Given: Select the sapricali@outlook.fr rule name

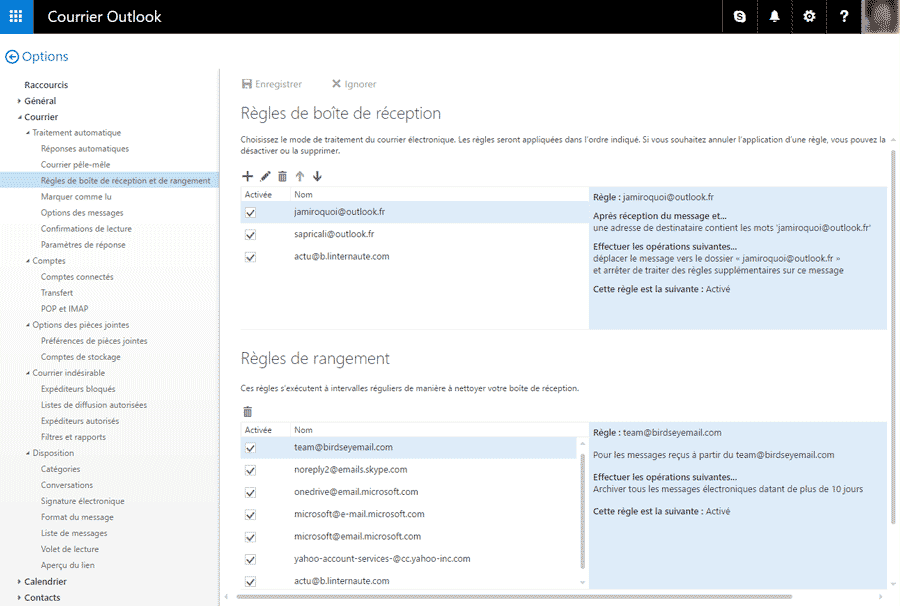Looking at the screenshot, I should [334, 234].
